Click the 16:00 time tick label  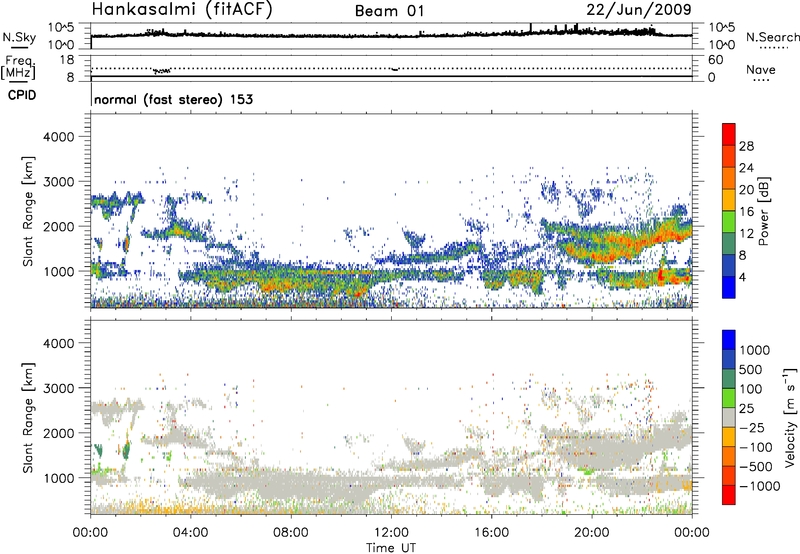point(491,533)
